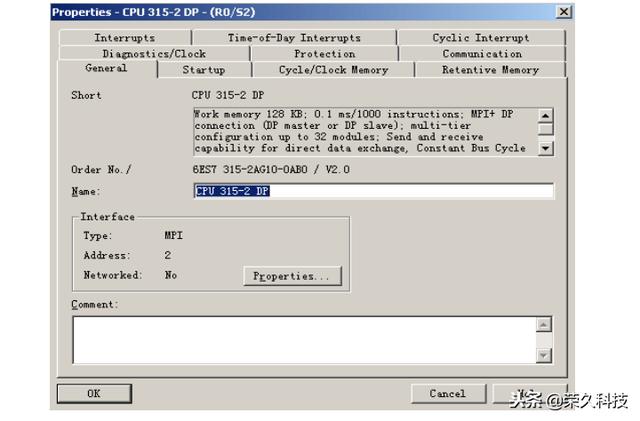Click the Address value 2
The width and height of the screenshot is (640, 421).
coord(168,255)
